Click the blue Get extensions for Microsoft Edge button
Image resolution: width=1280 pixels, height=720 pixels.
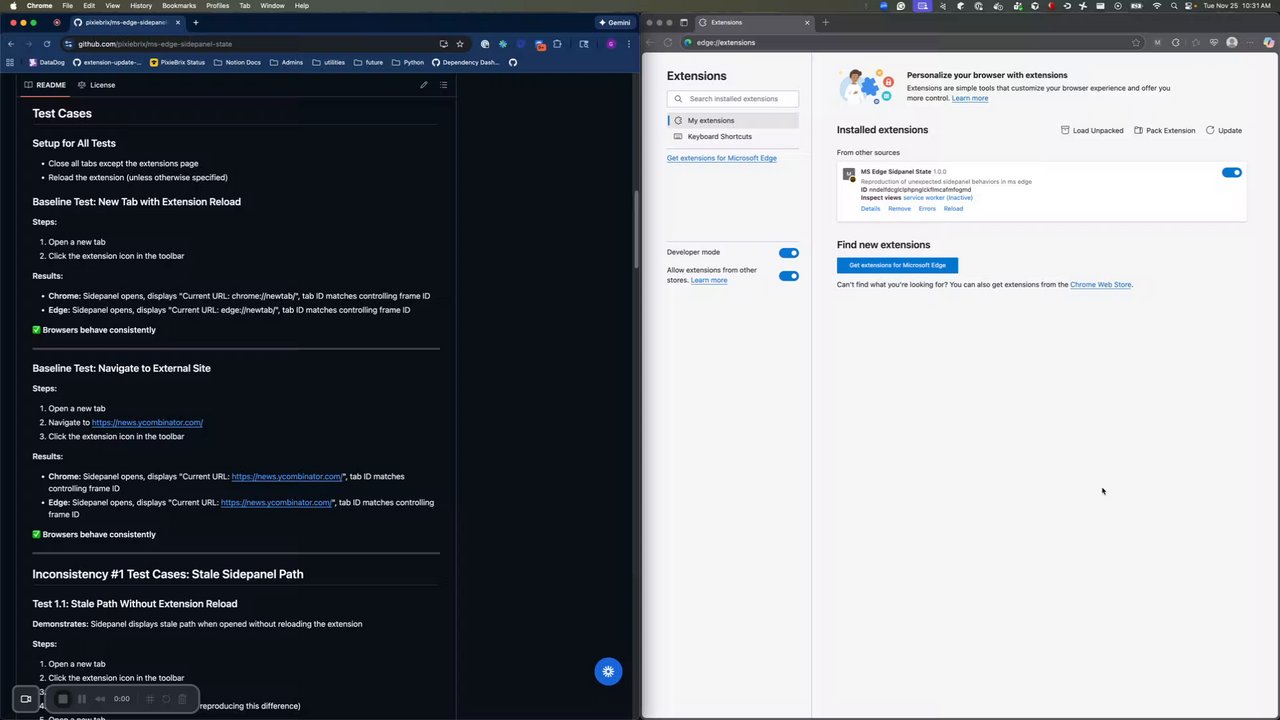[897, 265]
